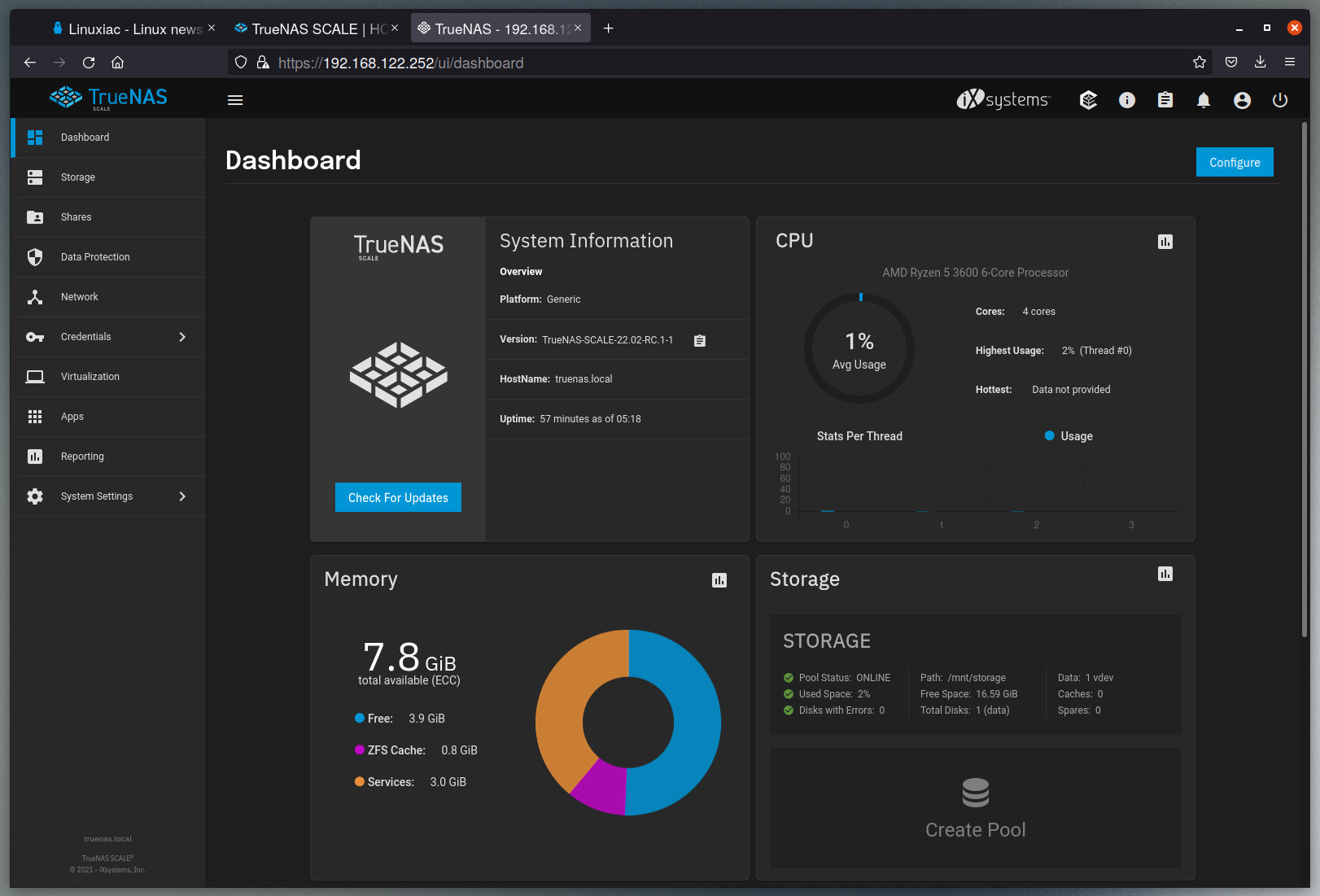The image size is (1320, 896).
Task: Toggle the Usage legend in CPU chart
Action: [x=1068, y=436]
